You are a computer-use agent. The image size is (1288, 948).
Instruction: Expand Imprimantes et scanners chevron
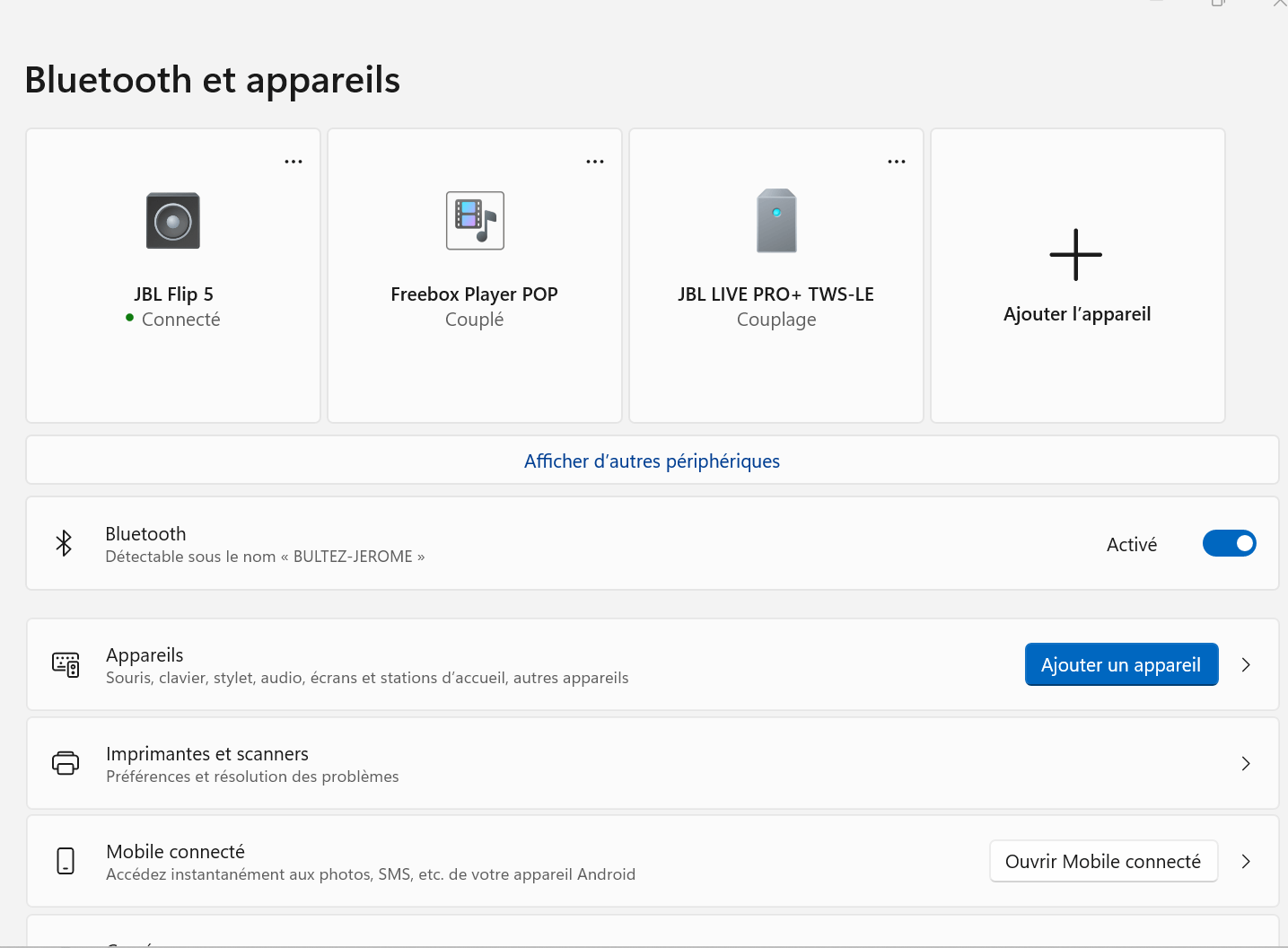click(1246, 764)
